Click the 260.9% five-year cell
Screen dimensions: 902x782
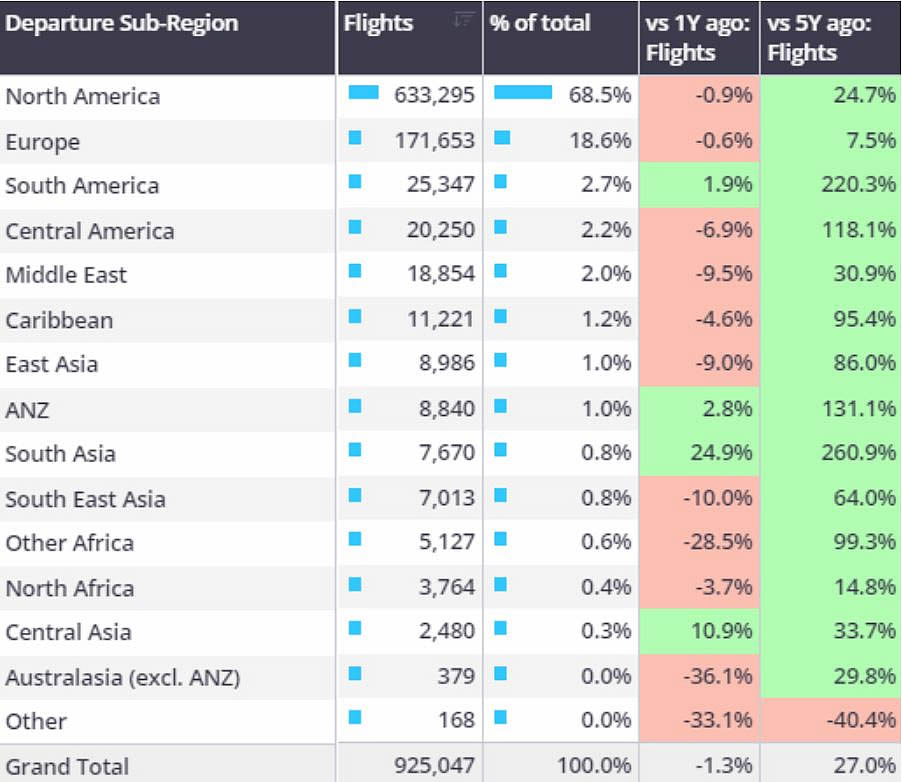(831, 453)
